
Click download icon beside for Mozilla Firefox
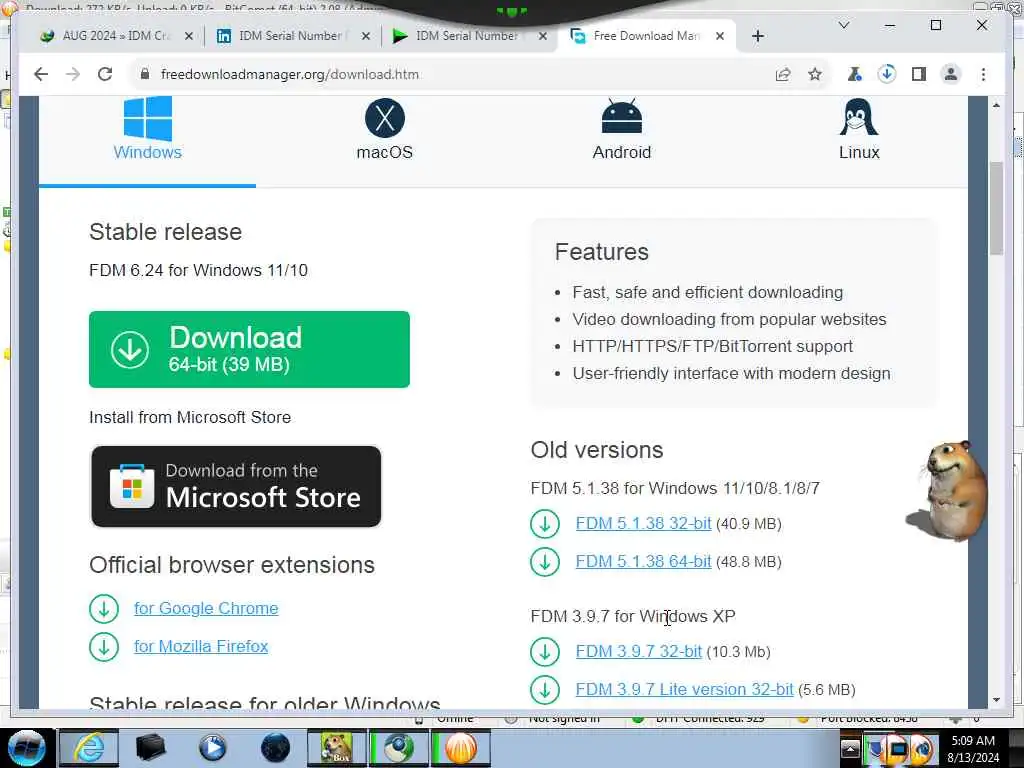(104, 647)
